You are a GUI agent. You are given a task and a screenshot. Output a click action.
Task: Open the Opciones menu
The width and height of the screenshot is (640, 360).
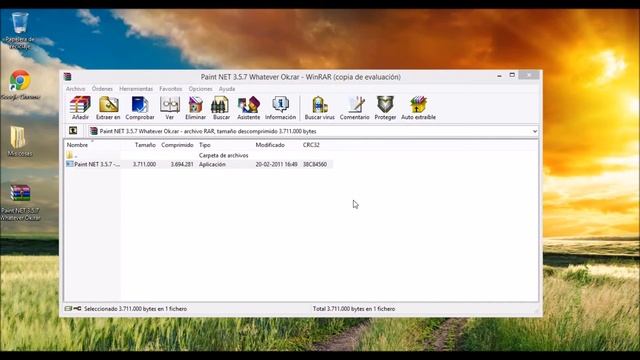[x=200, y=89]
